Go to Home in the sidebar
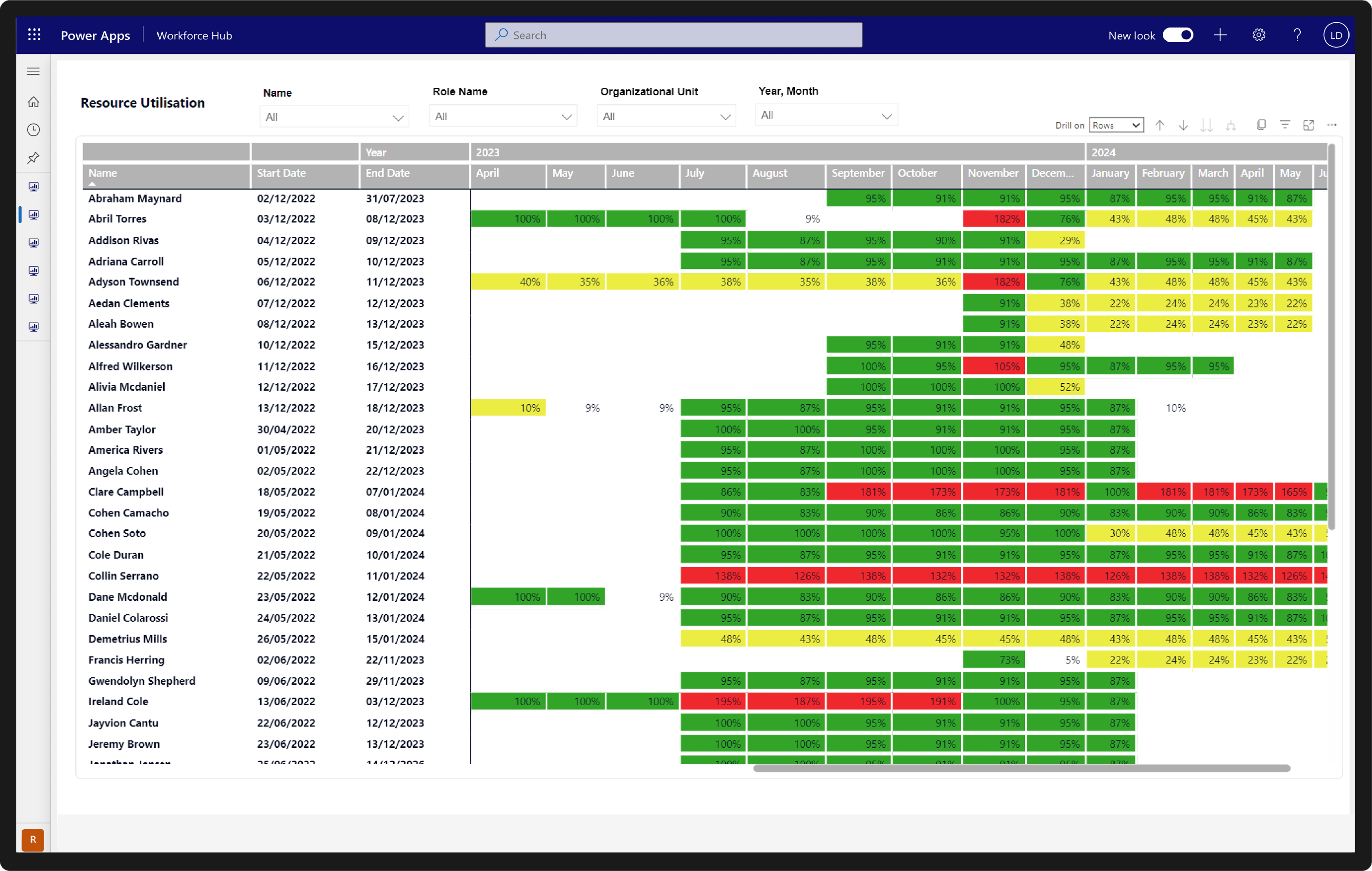Screen dimensions: 1372x871 [x=33, y=102]
